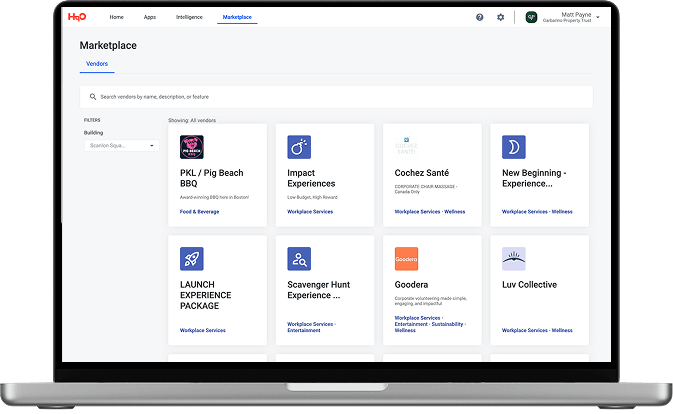Open the Intelligence menu item
This screenshot has width=673, height=414.
pos(189,17)
